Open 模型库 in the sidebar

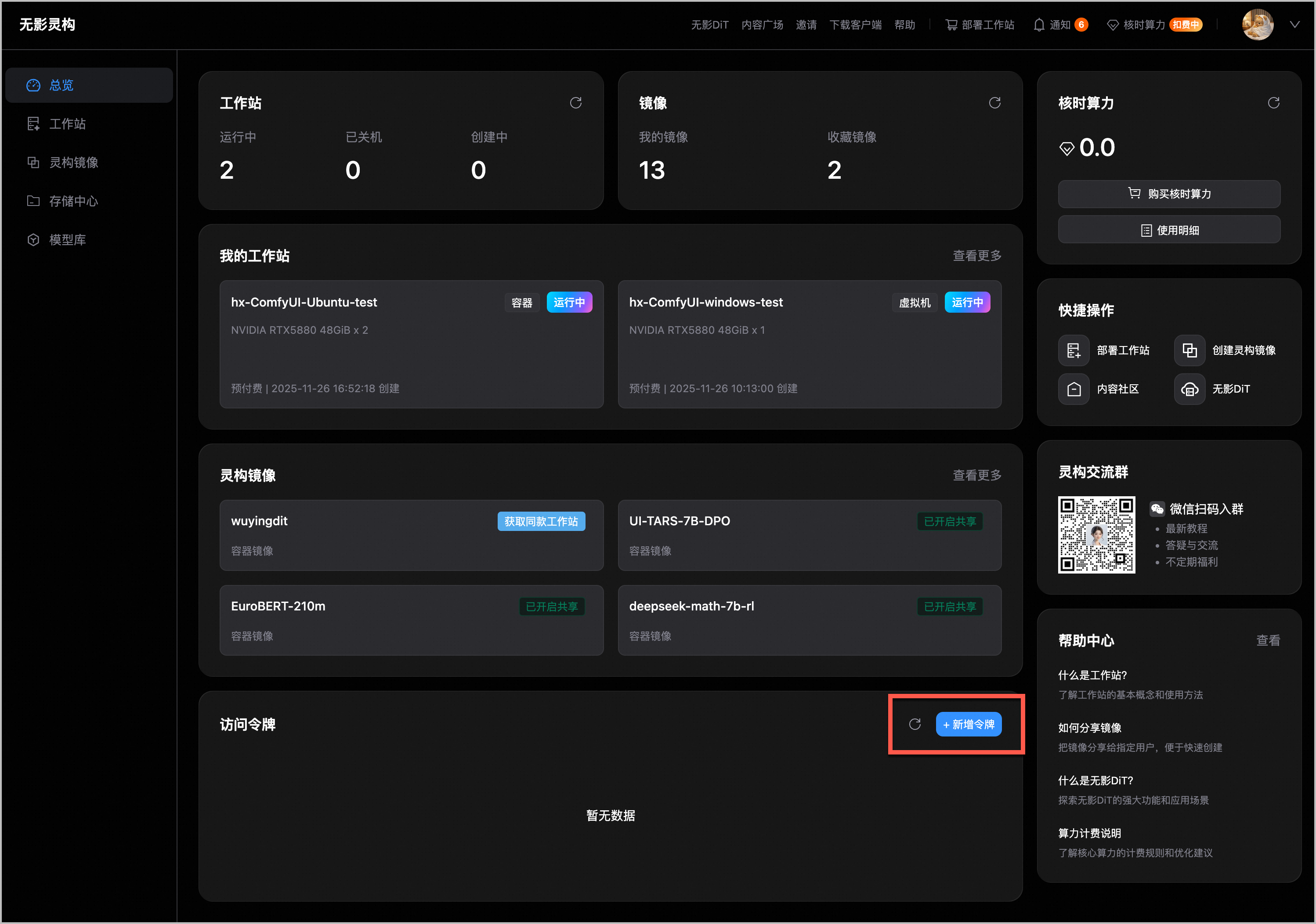tap(67, 240)
